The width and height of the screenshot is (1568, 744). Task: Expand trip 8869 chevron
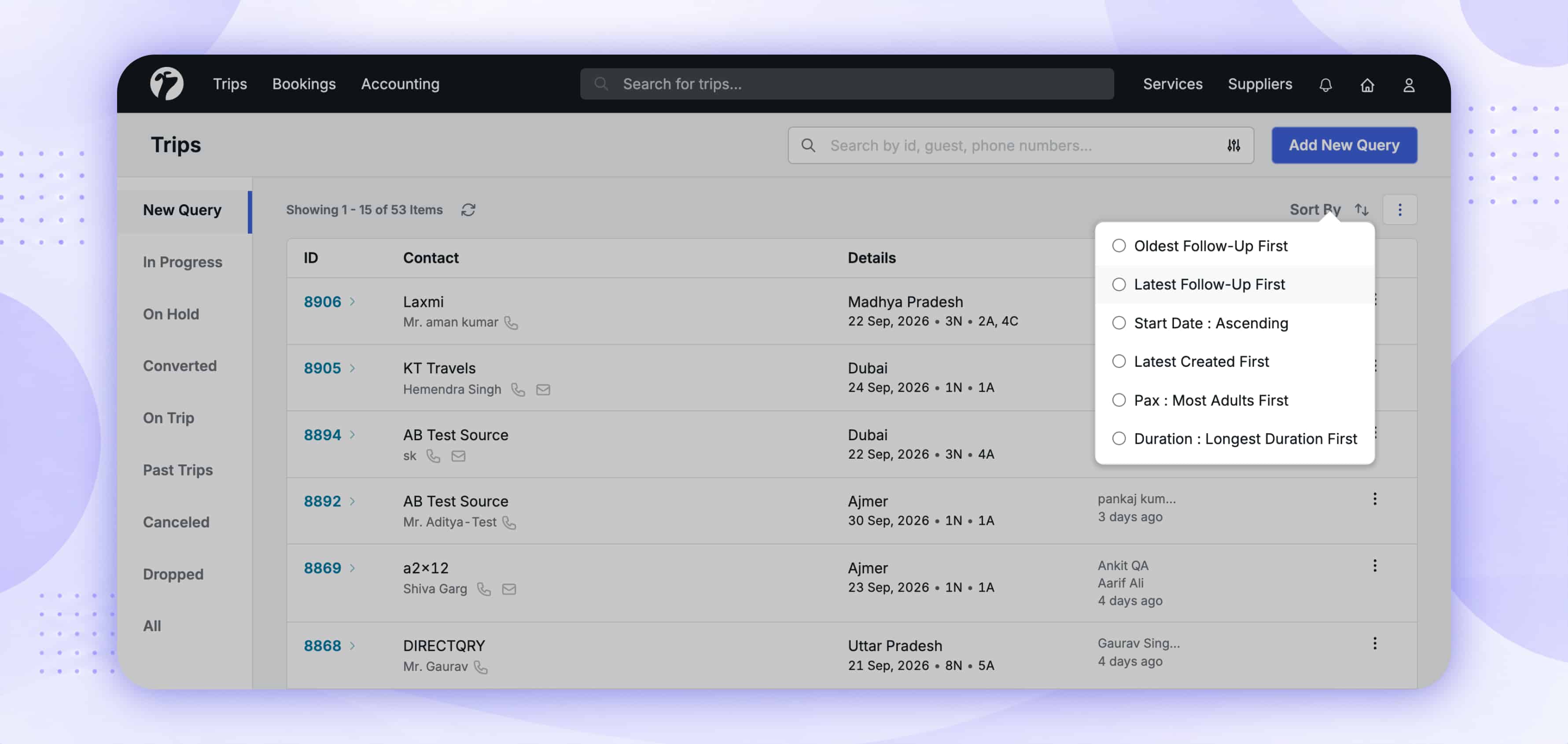[352, 568]
